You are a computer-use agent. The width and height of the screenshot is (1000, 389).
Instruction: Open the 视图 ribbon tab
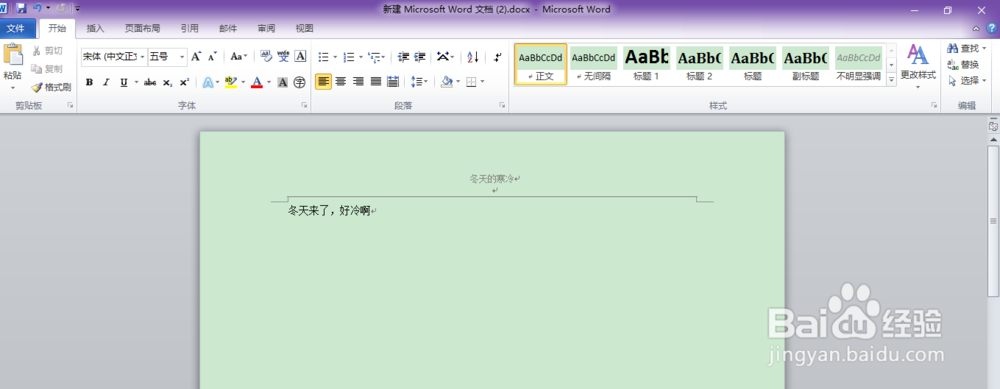(x=304, y=29)
